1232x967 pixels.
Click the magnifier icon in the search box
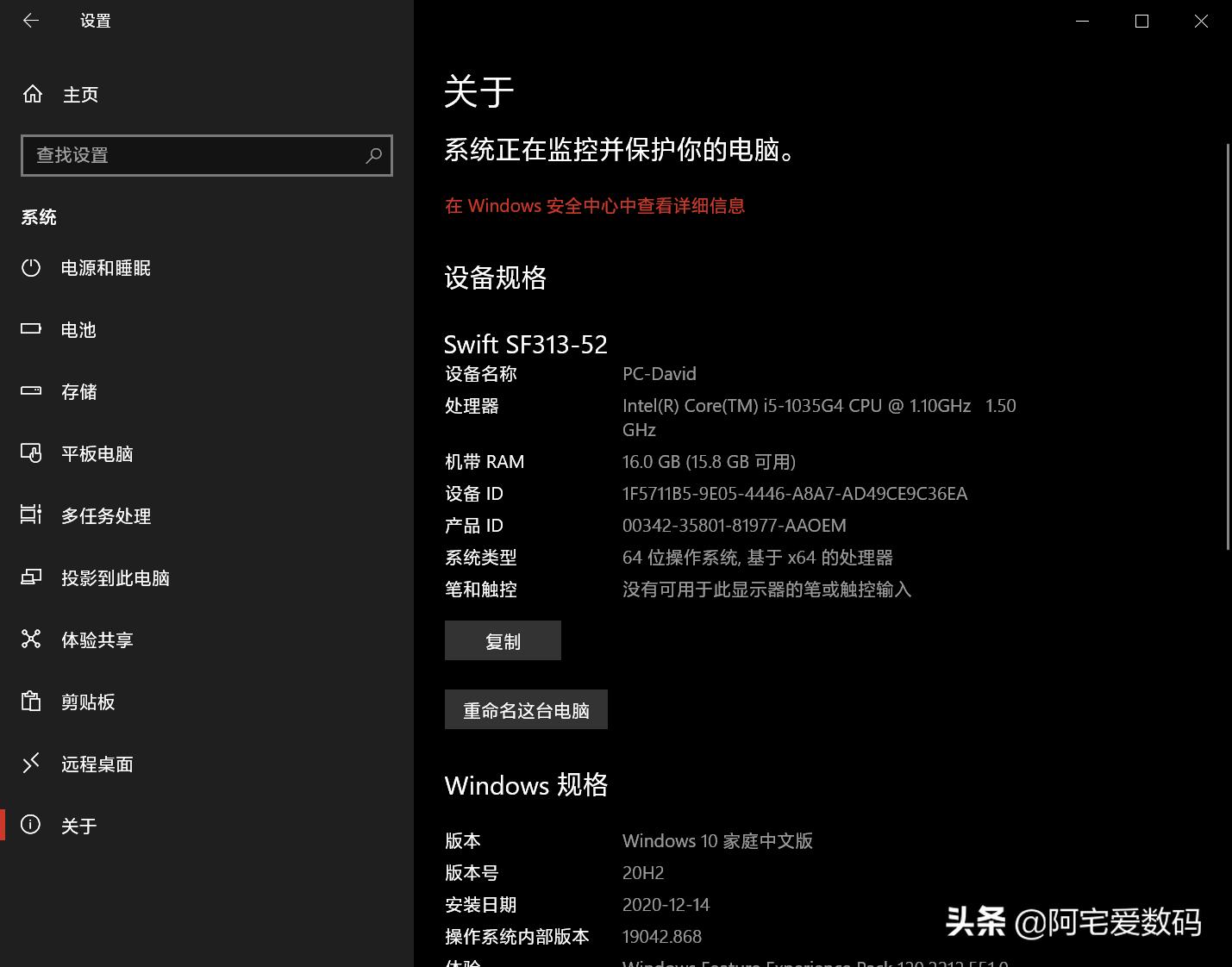[x=374, y=155]
